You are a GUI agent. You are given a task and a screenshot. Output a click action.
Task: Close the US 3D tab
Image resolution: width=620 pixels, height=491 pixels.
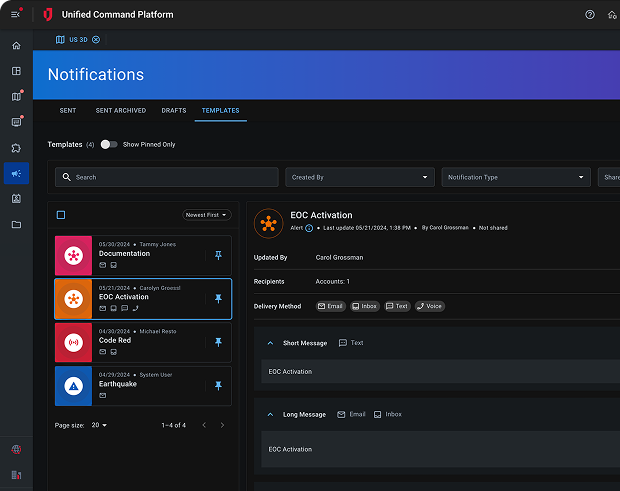pos(96,40)
